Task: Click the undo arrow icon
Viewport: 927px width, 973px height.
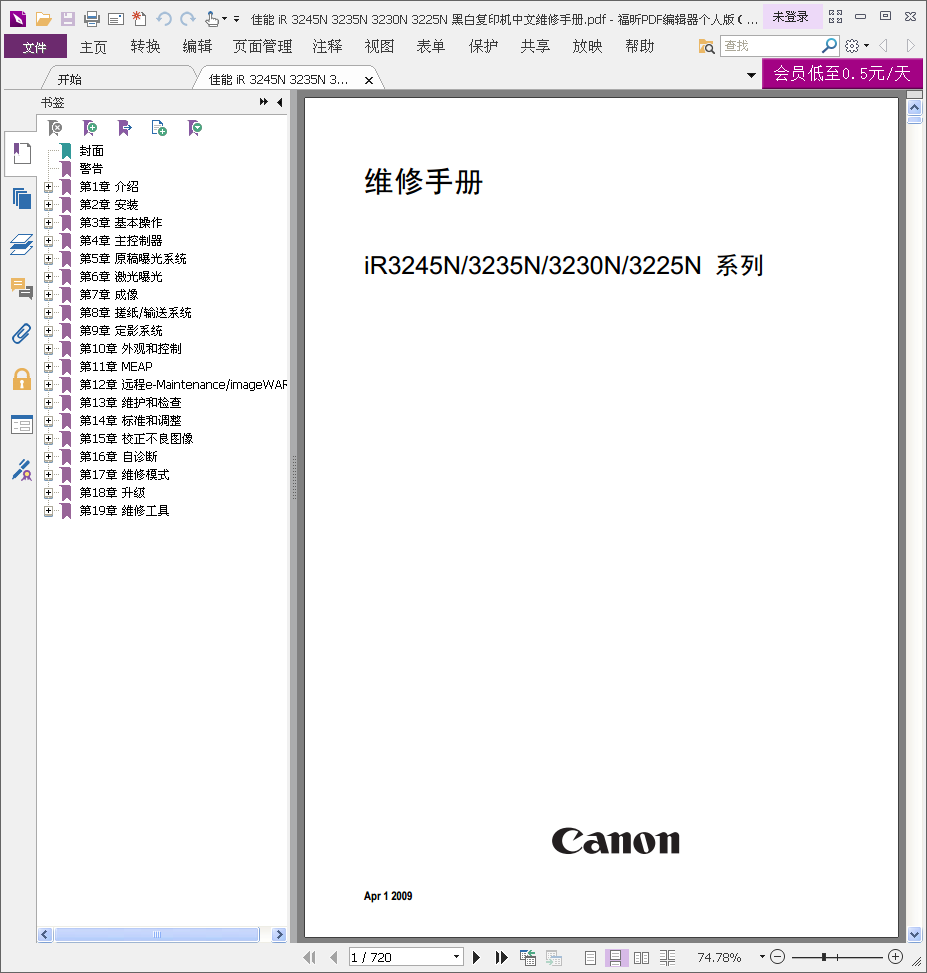Action: [x=164, y=19]
